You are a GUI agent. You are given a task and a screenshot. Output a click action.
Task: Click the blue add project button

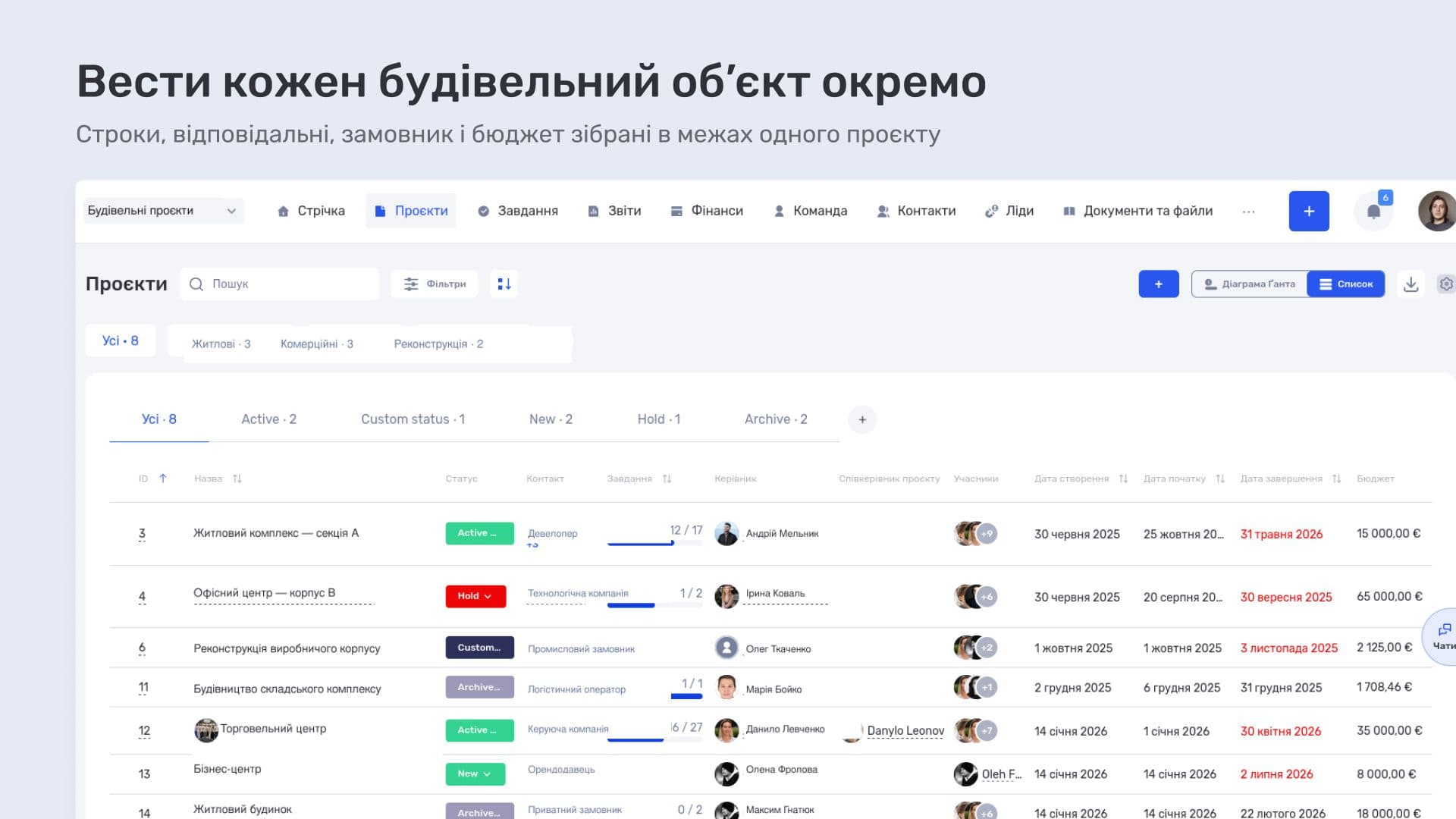click(x=1158, y=284)
